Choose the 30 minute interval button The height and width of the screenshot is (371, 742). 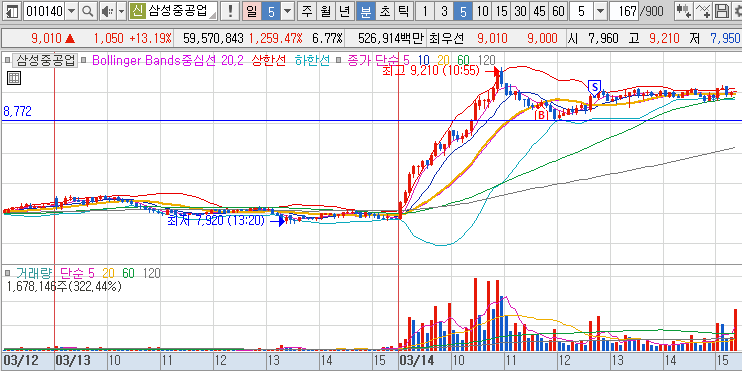(x=520, y=11)
